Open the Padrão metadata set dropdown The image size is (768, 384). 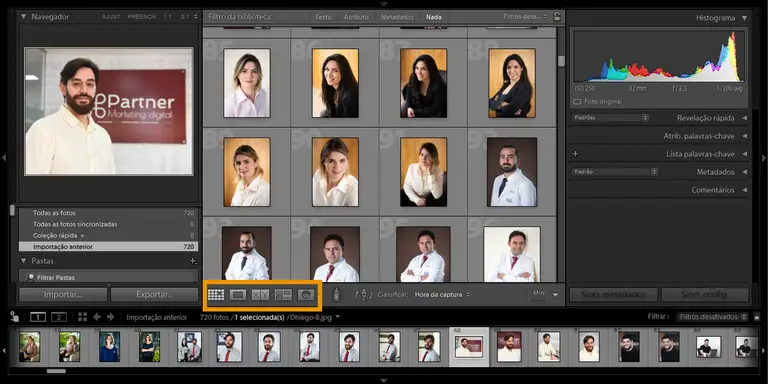pos(614,172)
